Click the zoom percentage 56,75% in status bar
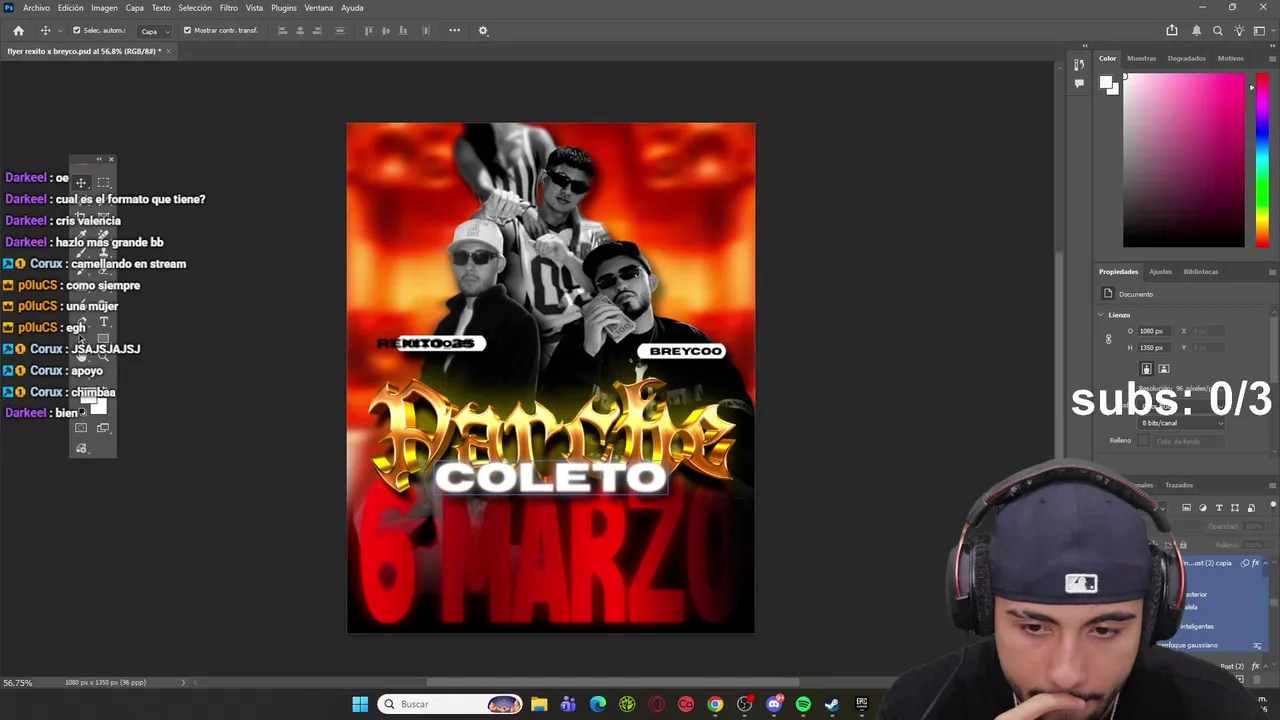The width and height of the screenshot is (1280, 720). tap(18, 683)
